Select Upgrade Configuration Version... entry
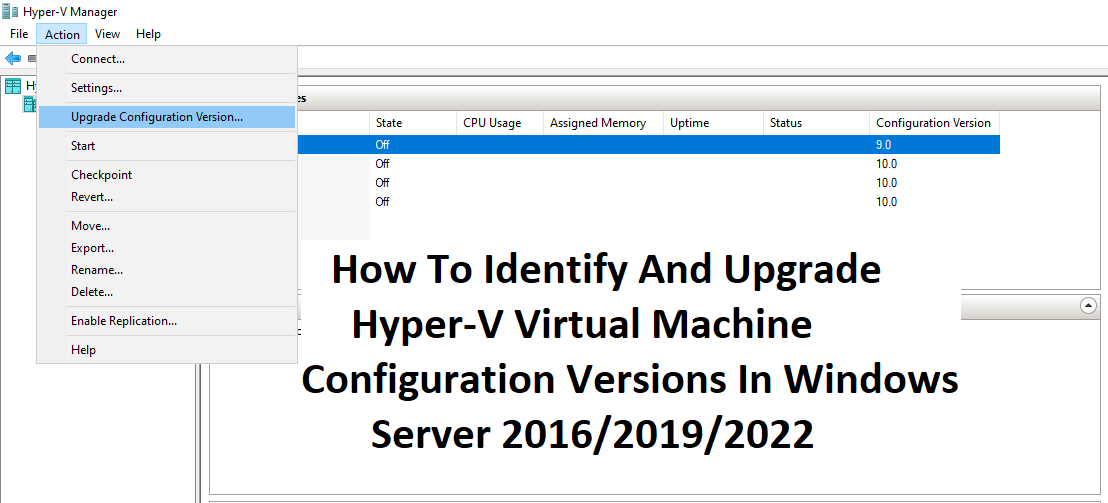The image size is (1108, 503). tap(167, 117)
